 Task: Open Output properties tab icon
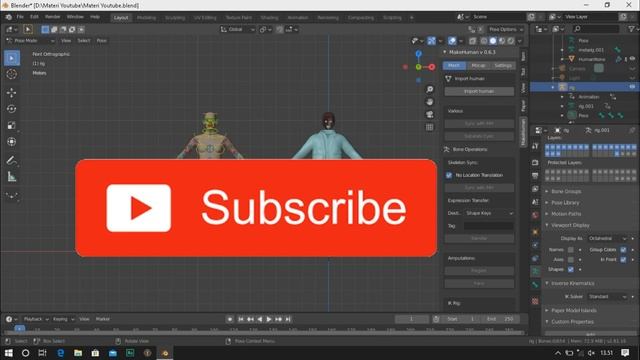[535, 176]
